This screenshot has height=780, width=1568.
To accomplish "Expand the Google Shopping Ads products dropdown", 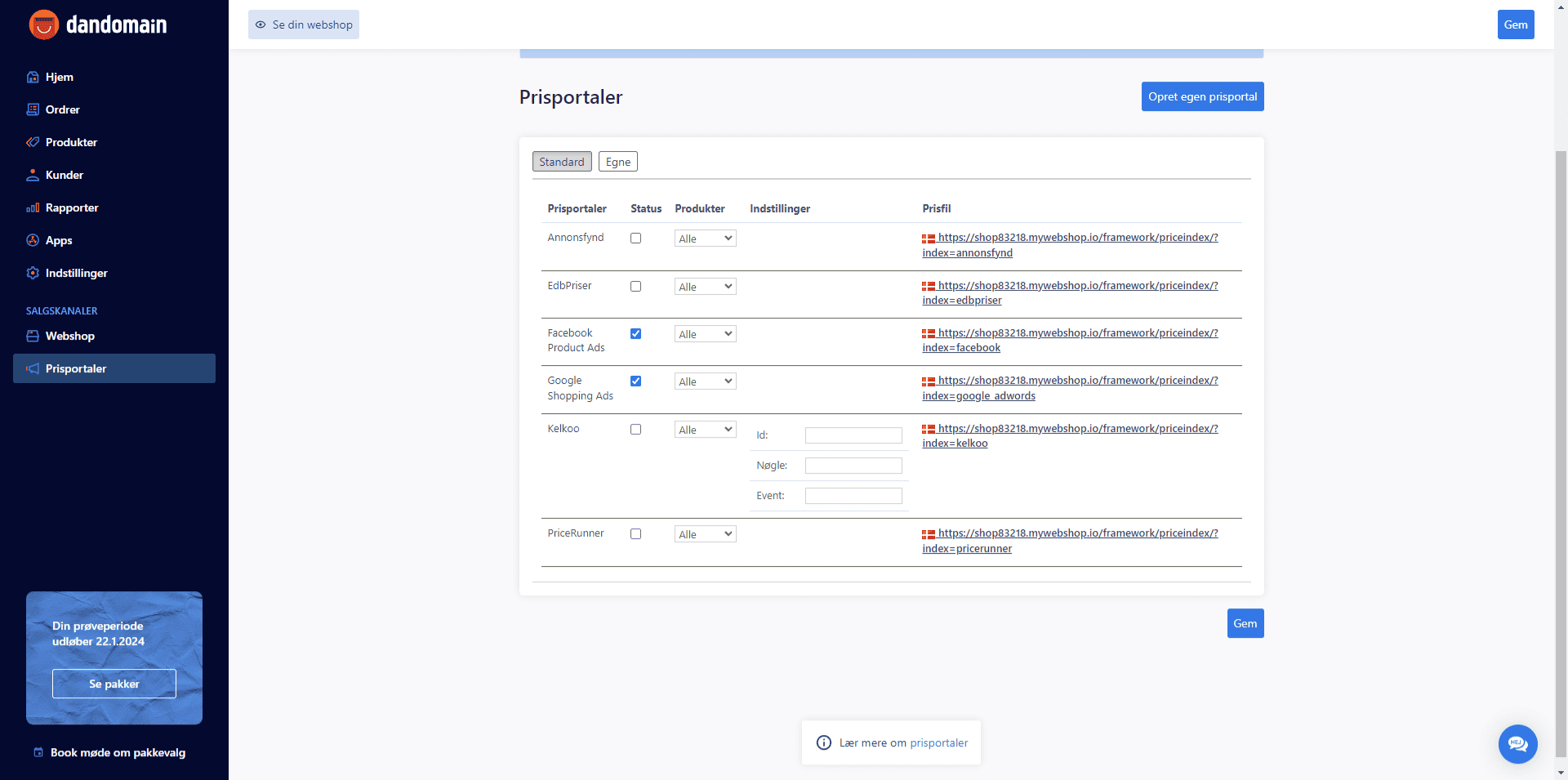I will [x=705, y=381].
